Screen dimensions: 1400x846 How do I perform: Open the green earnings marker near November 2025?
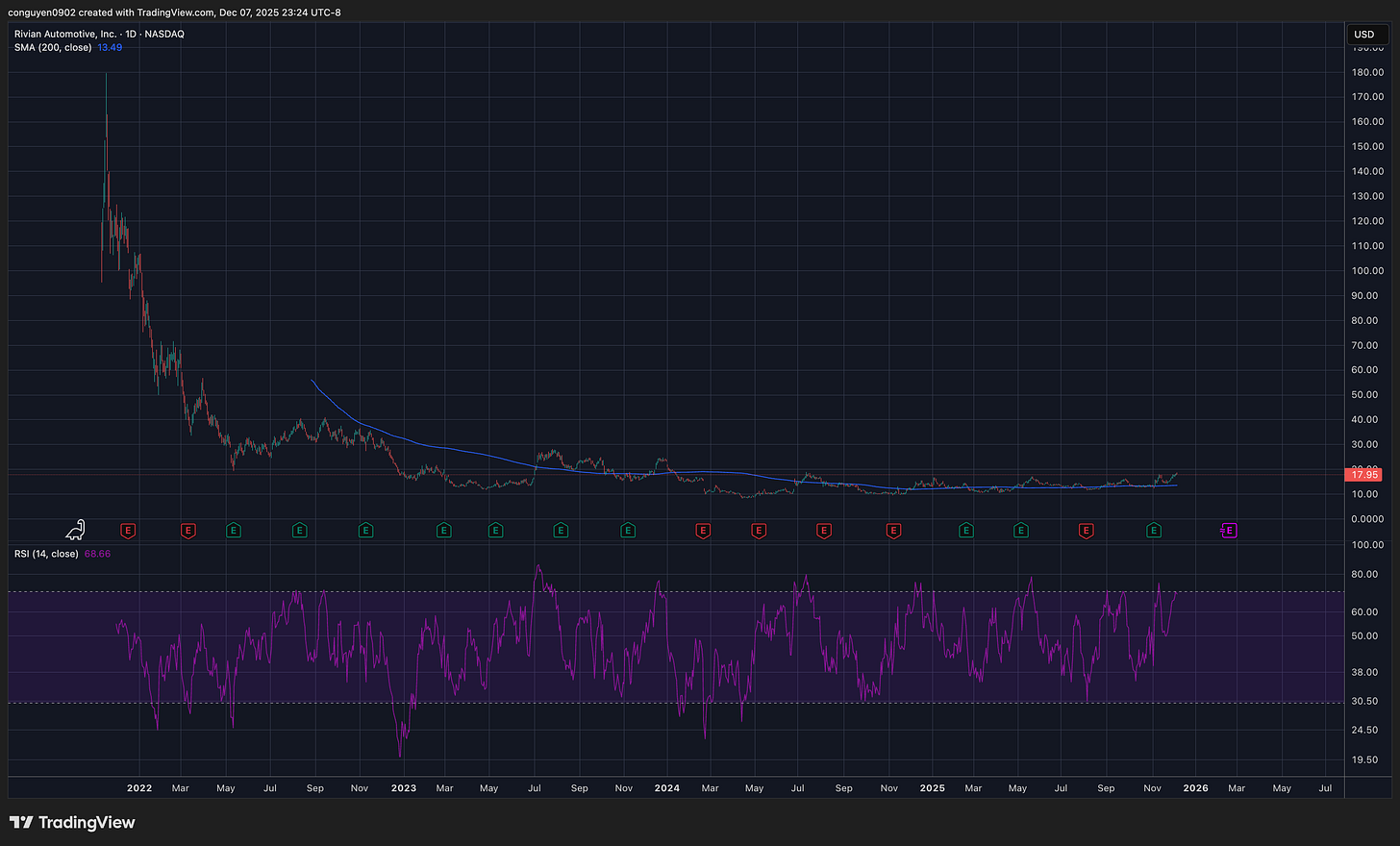point(1154,530)
